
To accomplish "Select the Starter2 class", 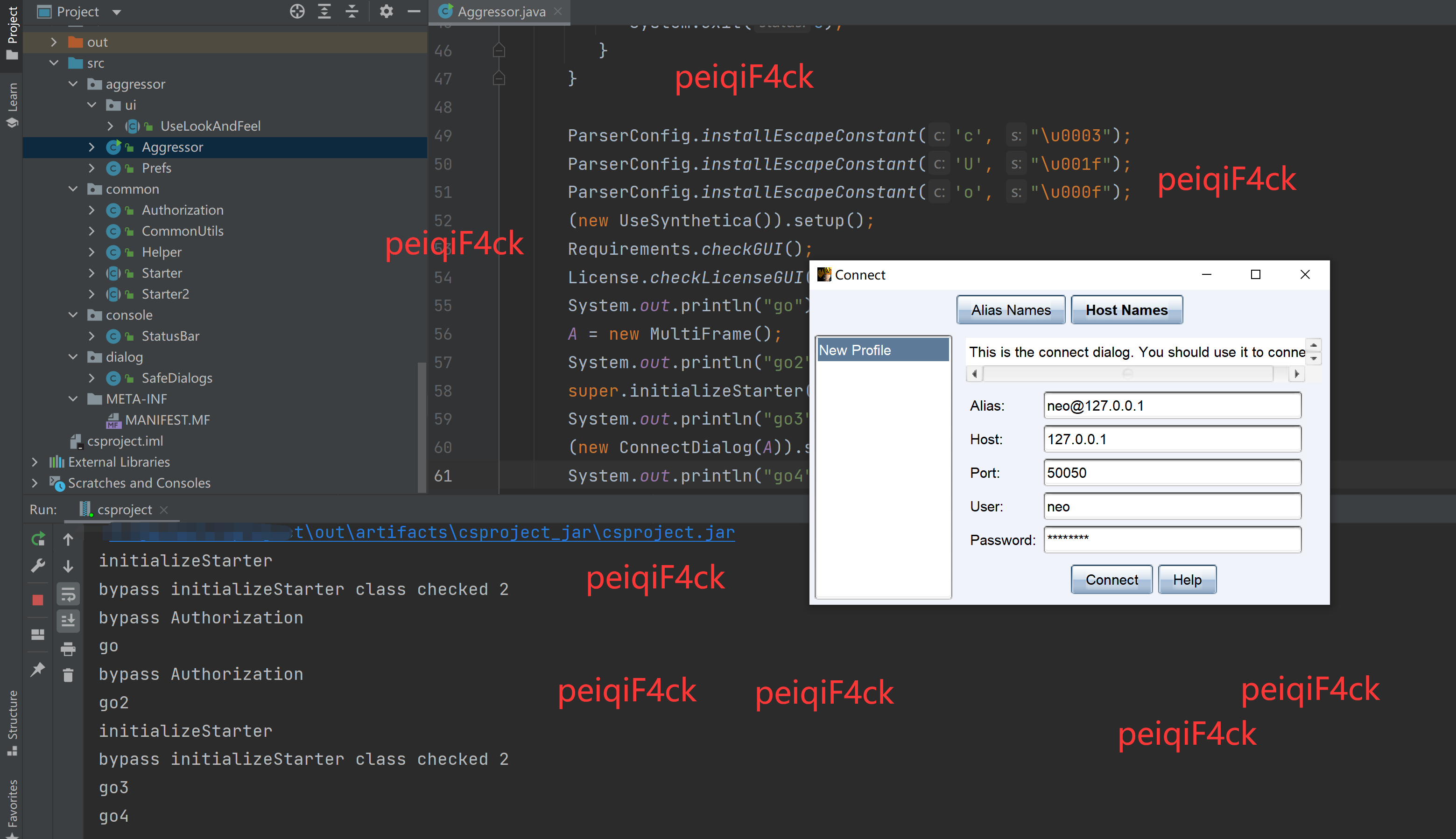I will tap(165, 294).
